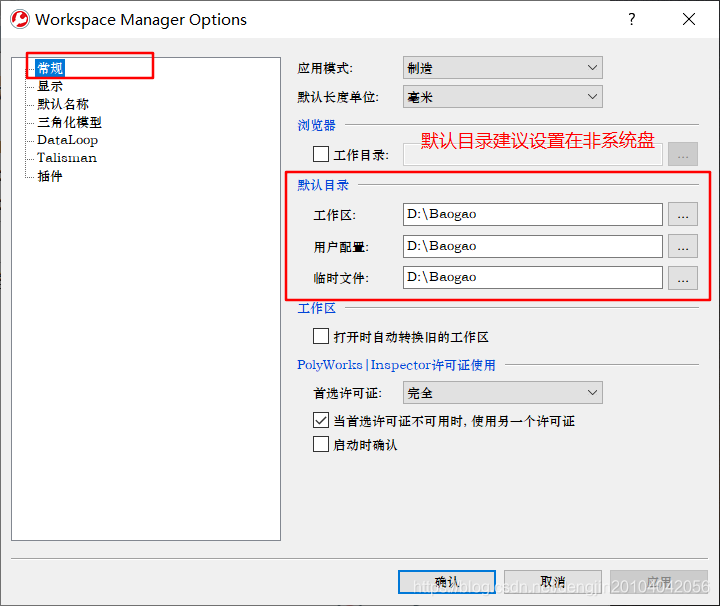The width and height of the screenshot is (720, 606).
Task: Browse for 工作区 default folder
Action: pyautogui.click(x=683, y=214)
